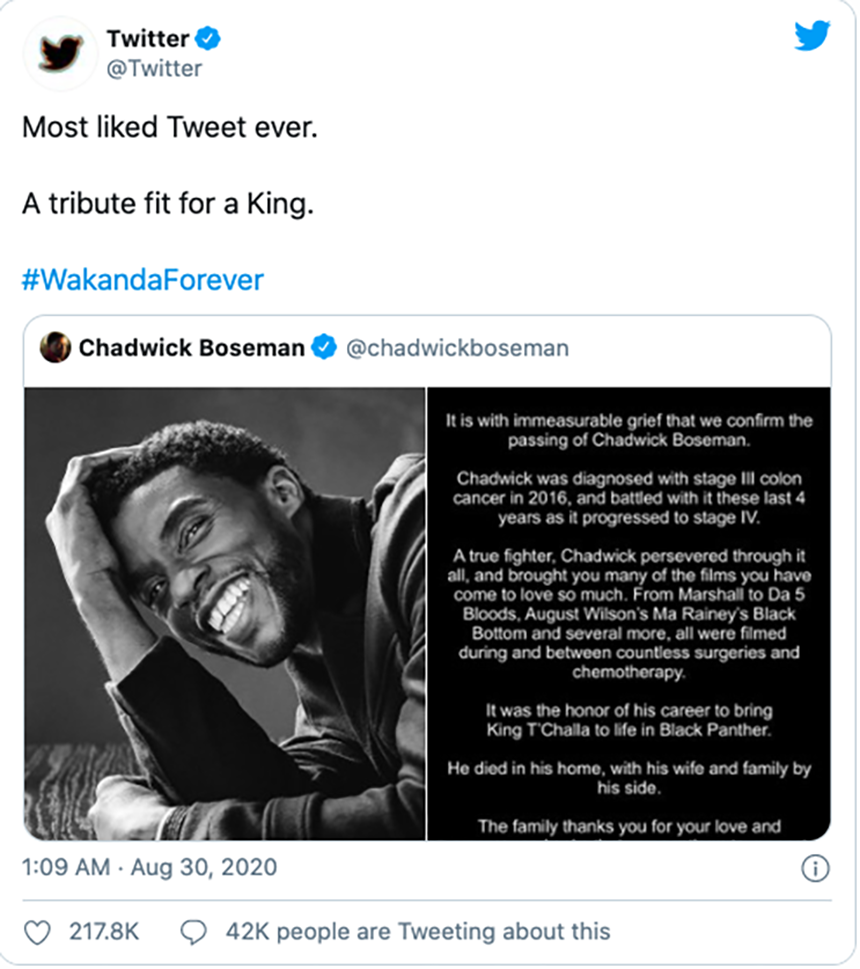860x969 pixels.
Task: Open the #WakandaForever hashtag
Action: [x=142, y=279]
